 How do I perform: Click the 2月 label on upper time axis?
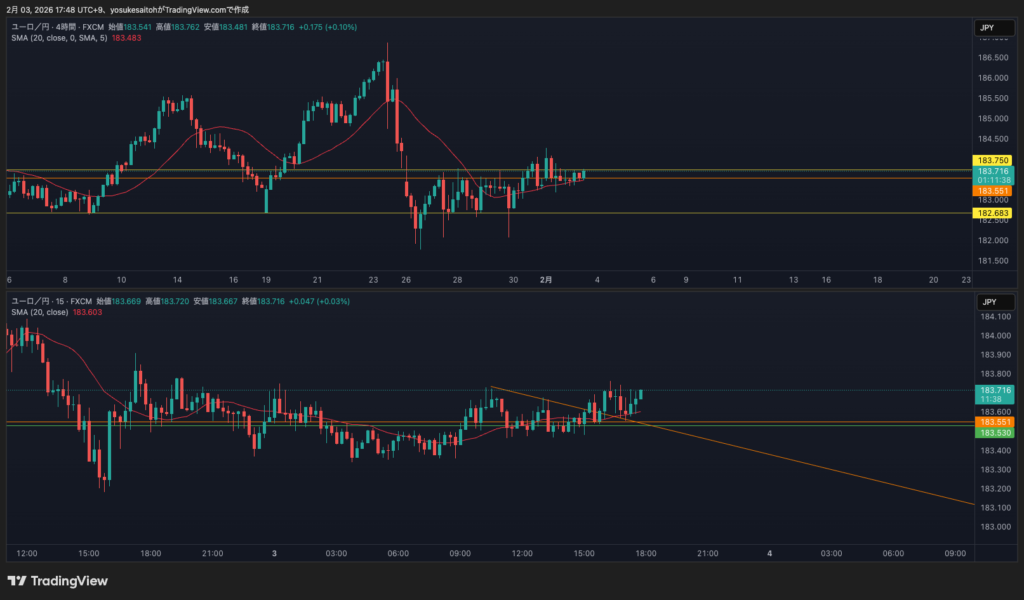(x=546, y=281)
